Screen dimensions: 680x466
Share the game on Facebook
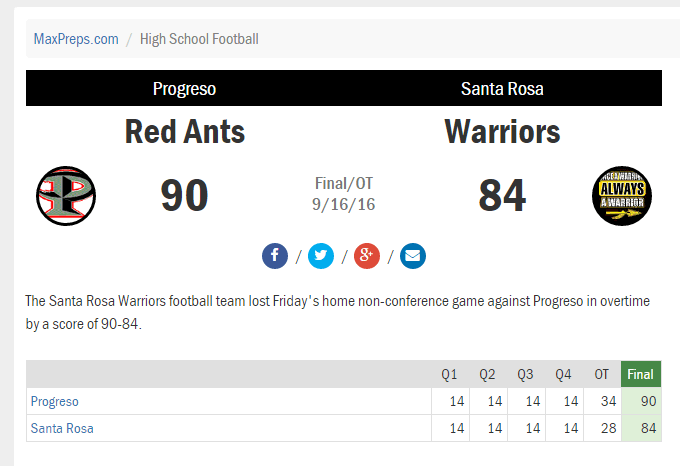coord(275,256)
